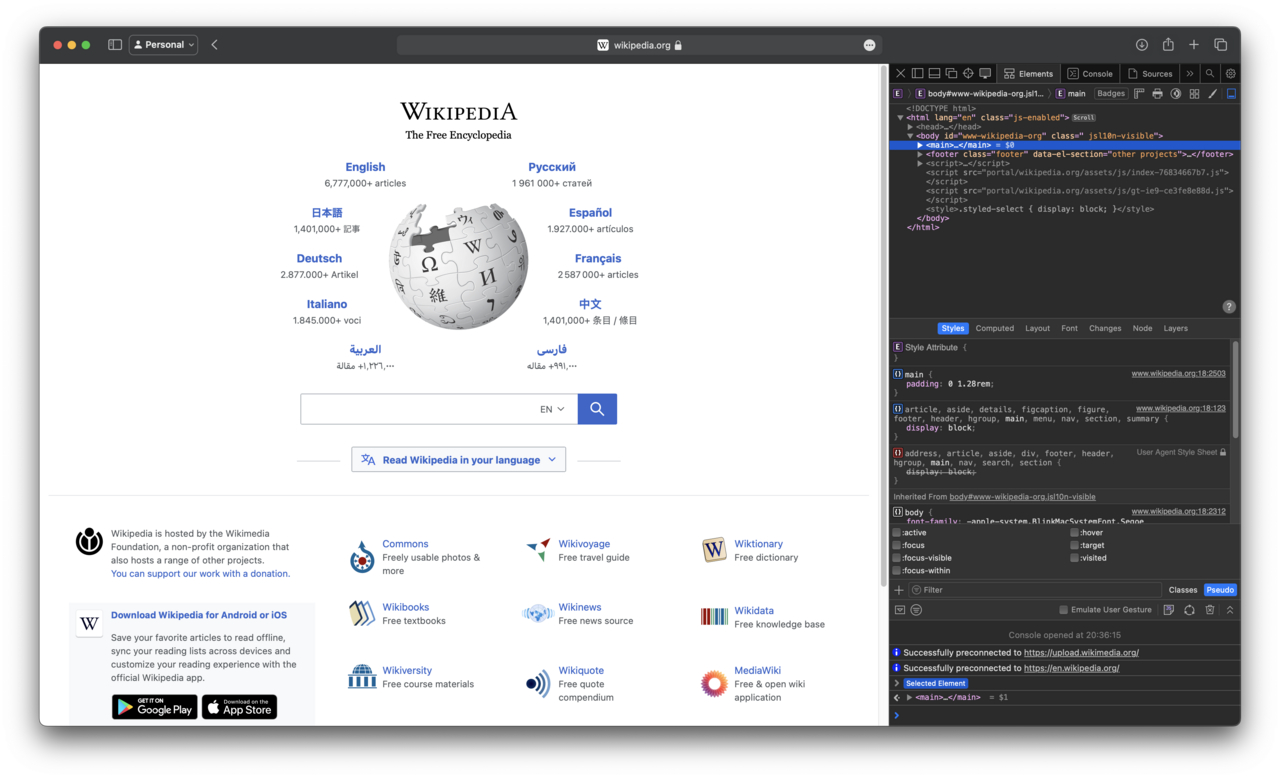Click the magnifier search button on Wikipedia
Image resolution: width=1280 pixels, height=778 pixels.
597,409
